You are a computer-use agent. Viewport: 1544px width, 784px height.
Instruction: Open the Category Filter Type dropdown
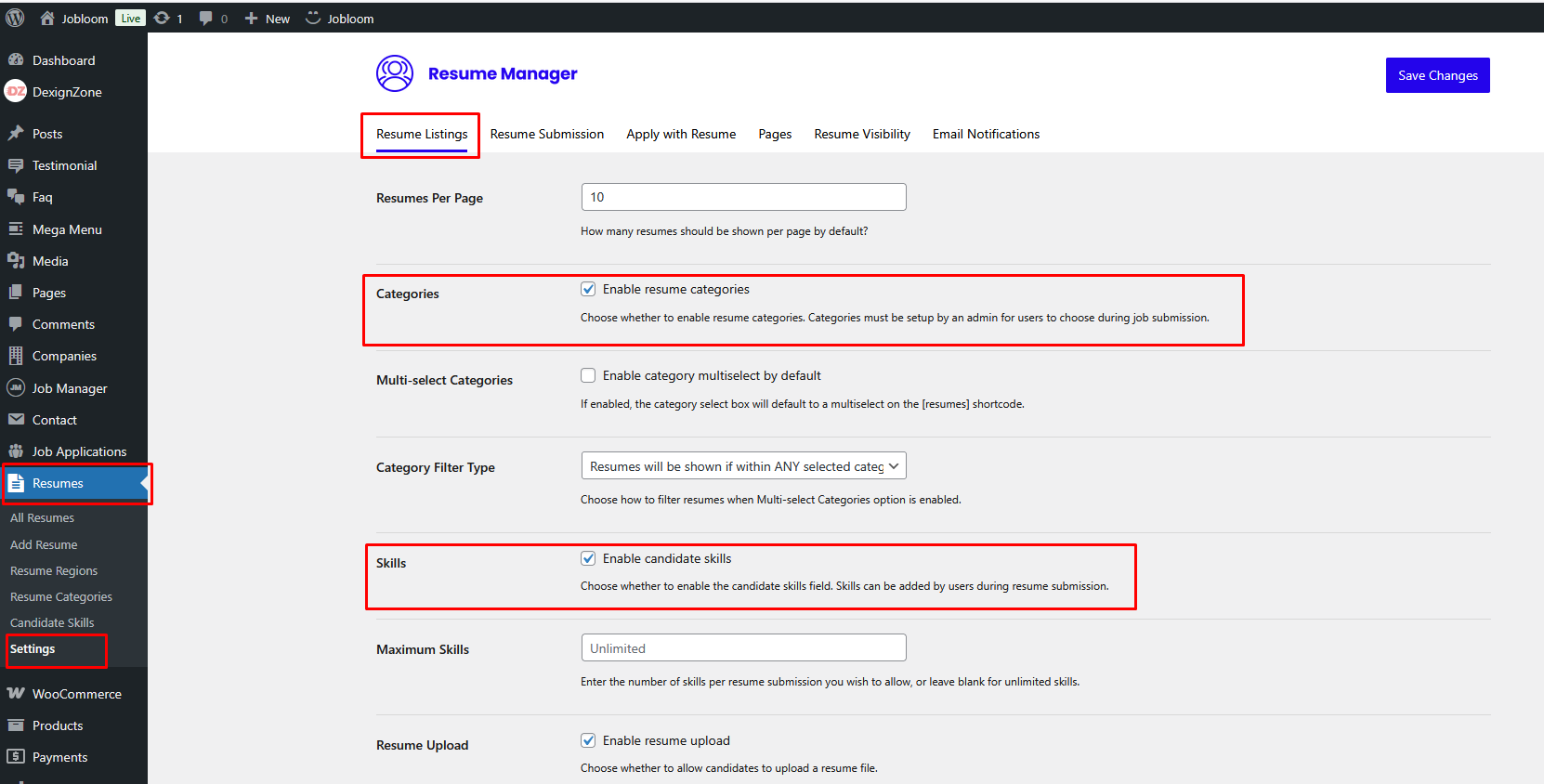[x=743, y=466]
